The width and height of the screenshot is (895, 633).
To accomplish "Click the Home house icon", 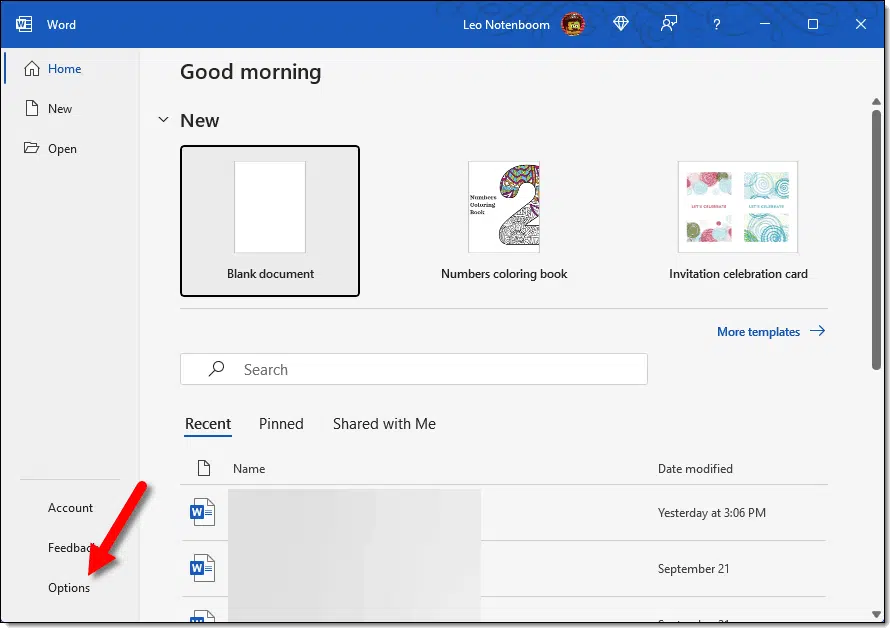I will 32,68.
